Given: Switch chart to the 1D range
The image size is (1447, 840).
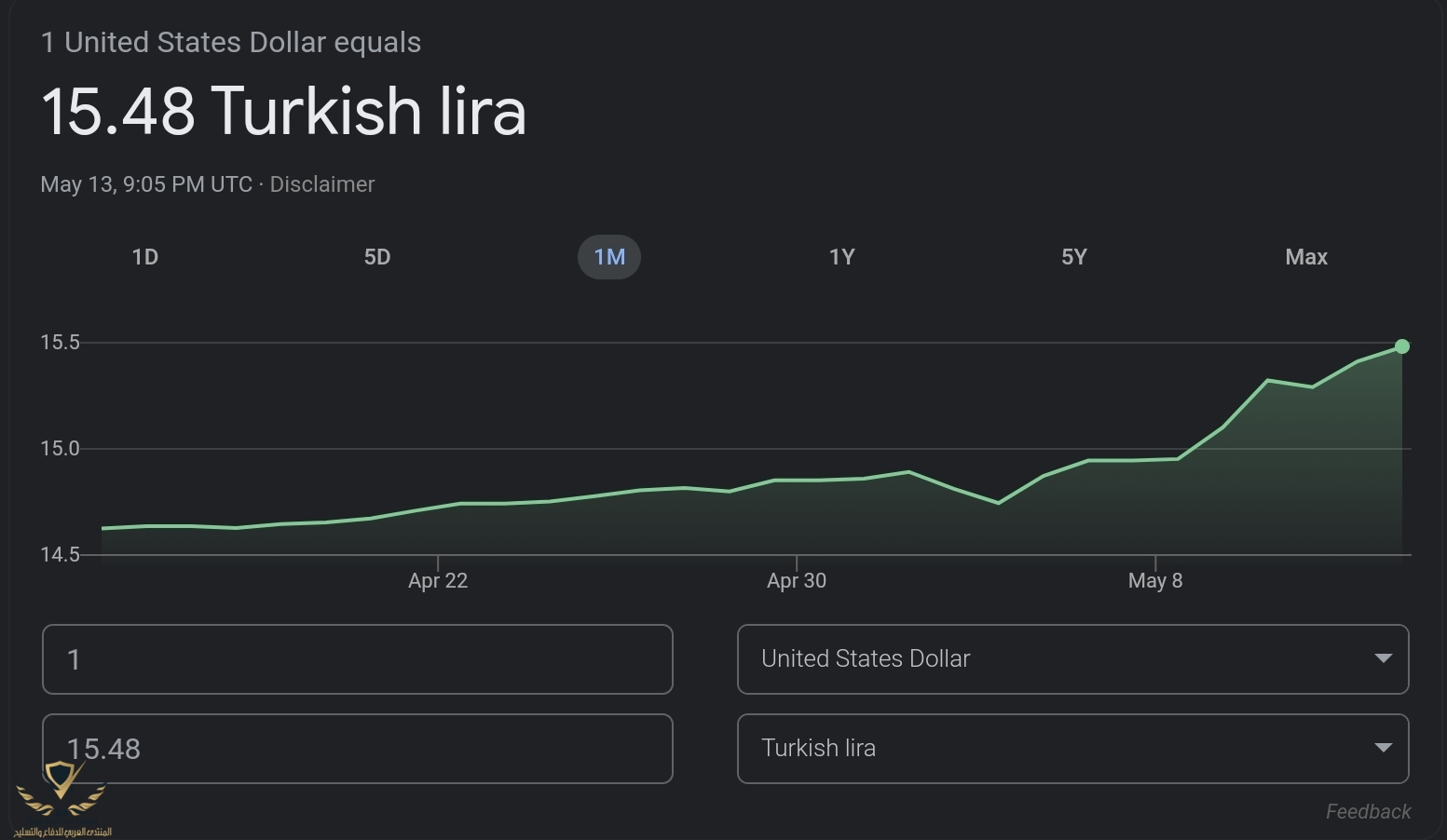Looking at the screenshot, I should coord(144,257).
